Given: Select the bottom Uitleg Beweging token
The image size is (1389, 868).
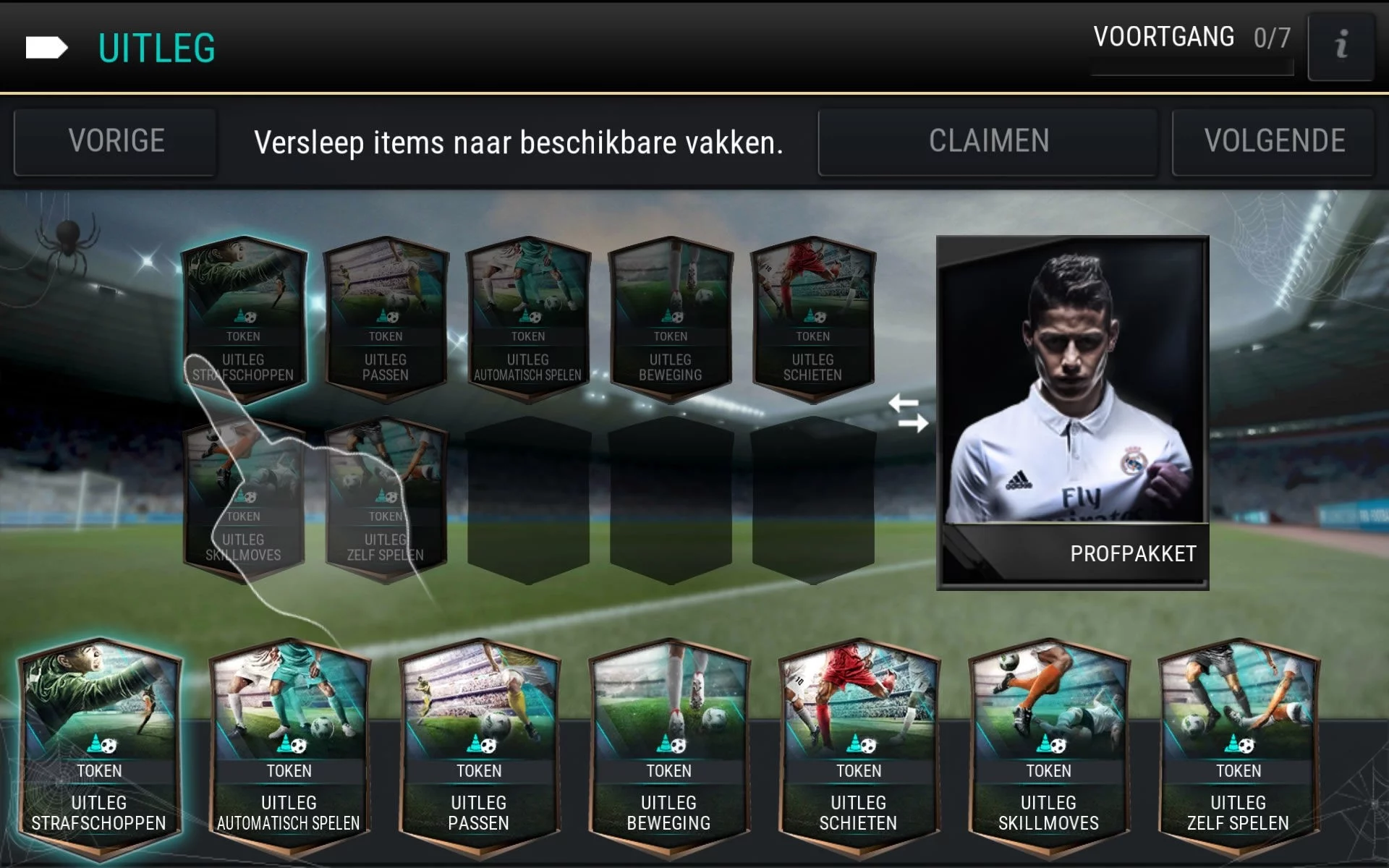Looking at the screenshot, I should pyautogui.click(x=669, y=749).
